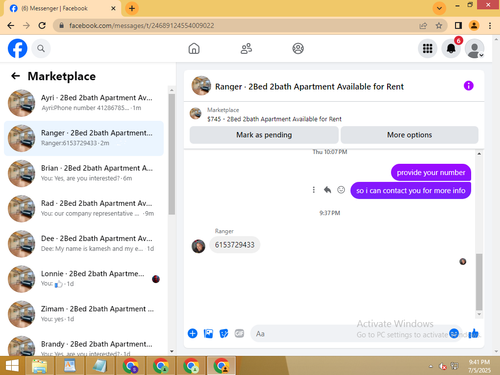Viewport: 500px width, 375px height.
Task: Click chat scrollbar up arrow
Action: pos(479,154)
